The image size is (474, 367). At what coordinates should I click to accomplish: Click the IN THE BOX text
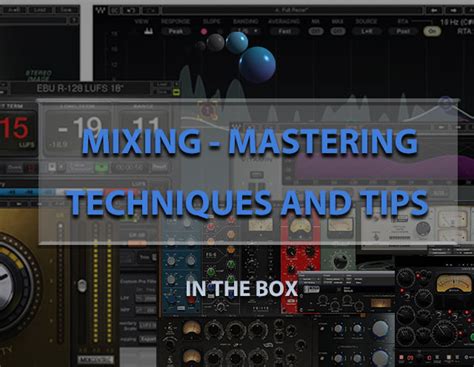[x=241, y=289]
